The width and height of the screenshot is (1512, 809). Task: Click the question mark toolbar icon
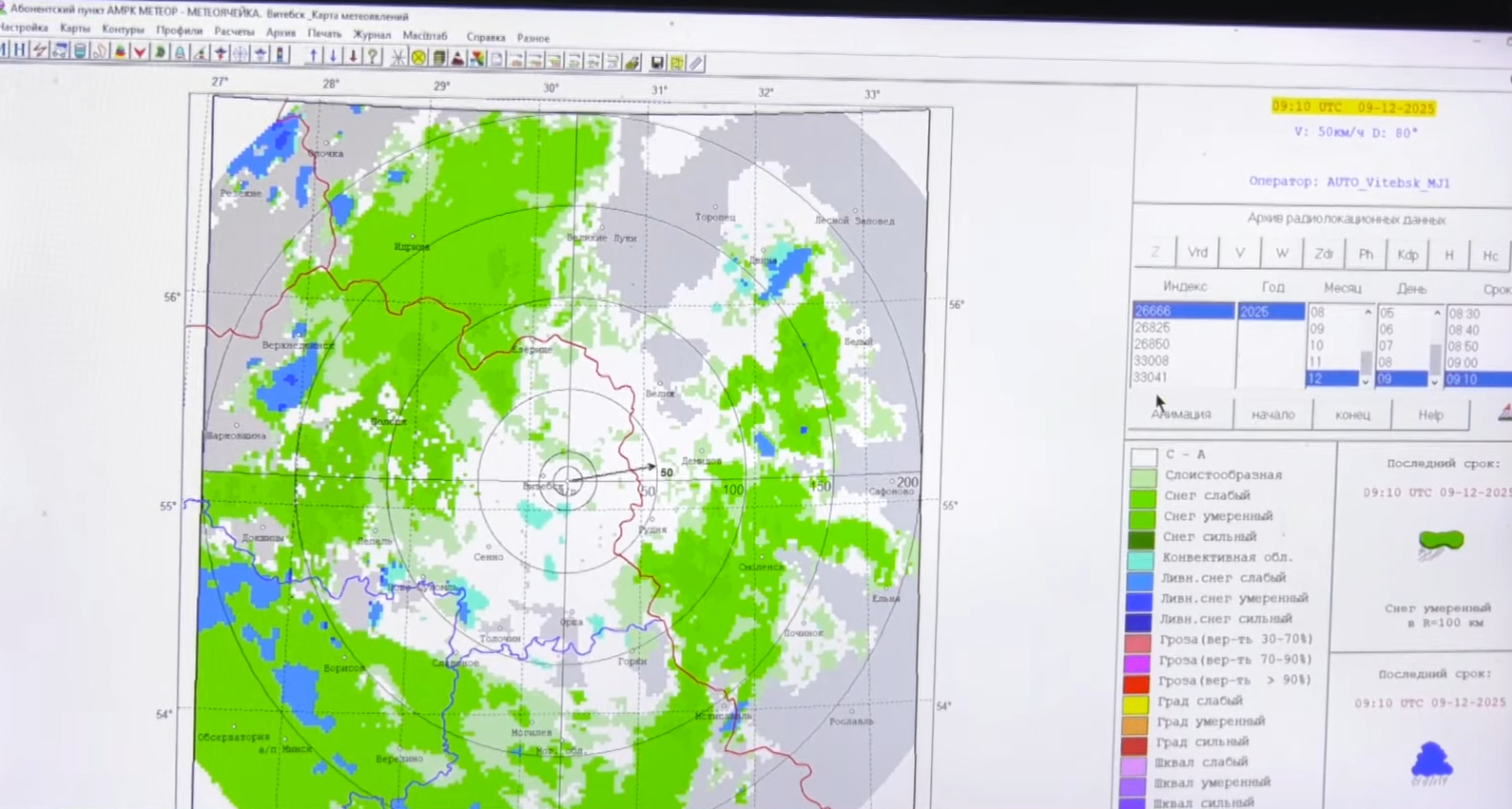click(x=373, y=57)
